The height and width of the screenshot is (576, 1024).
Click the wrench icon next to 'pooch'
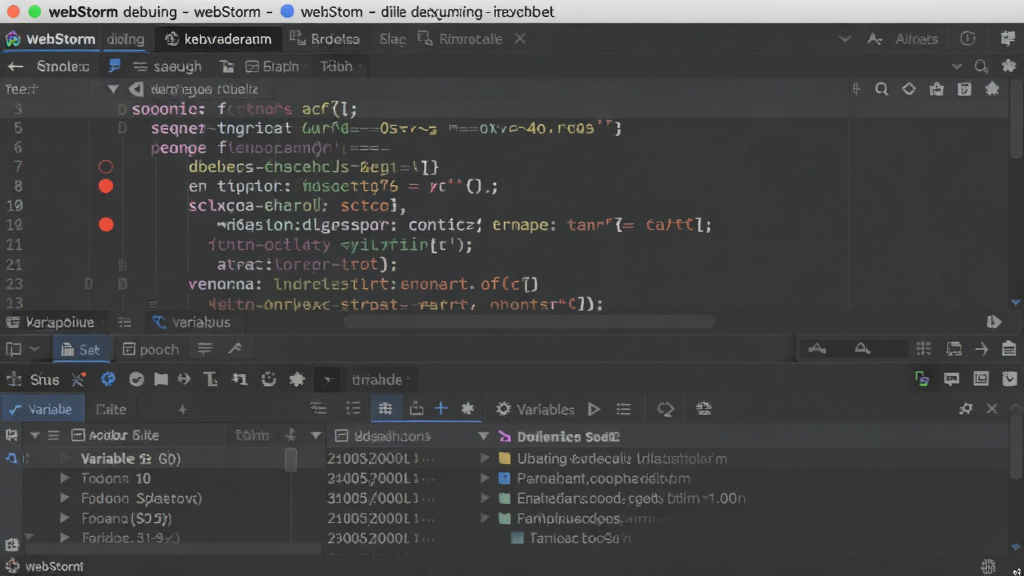tap(235, 349)
